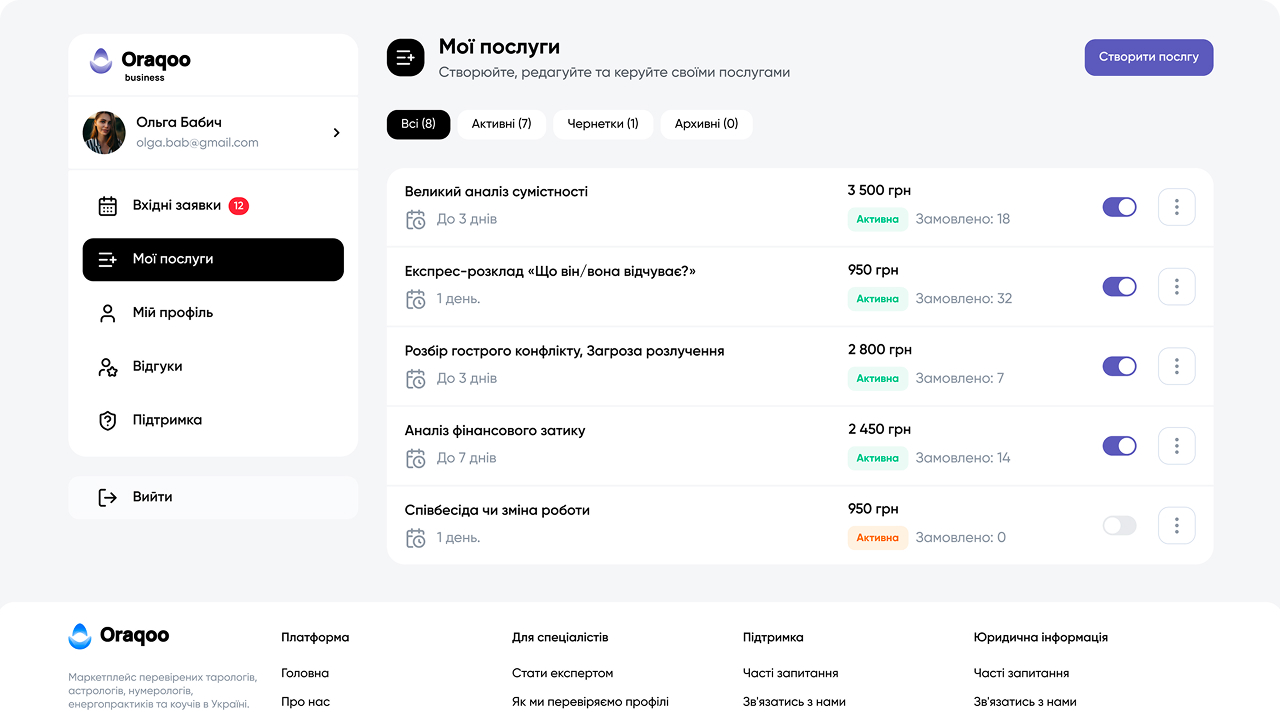1280x720 pixels.
Task: Open Мій профіль sidebar item
Action: pos(213,313)
